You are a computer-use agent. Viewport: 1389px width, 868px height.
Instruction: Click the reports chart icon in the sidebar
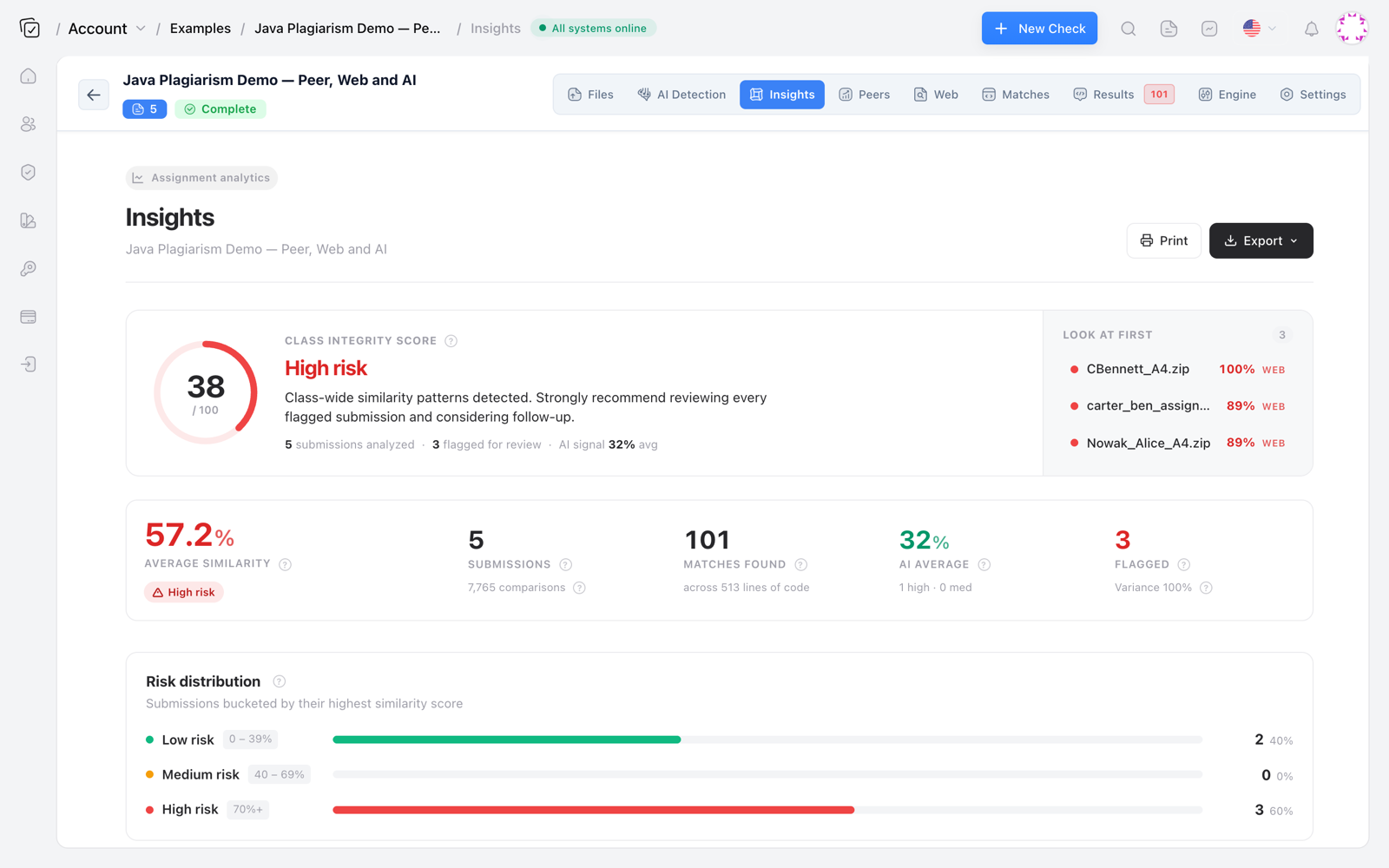(x=29, y=220)
